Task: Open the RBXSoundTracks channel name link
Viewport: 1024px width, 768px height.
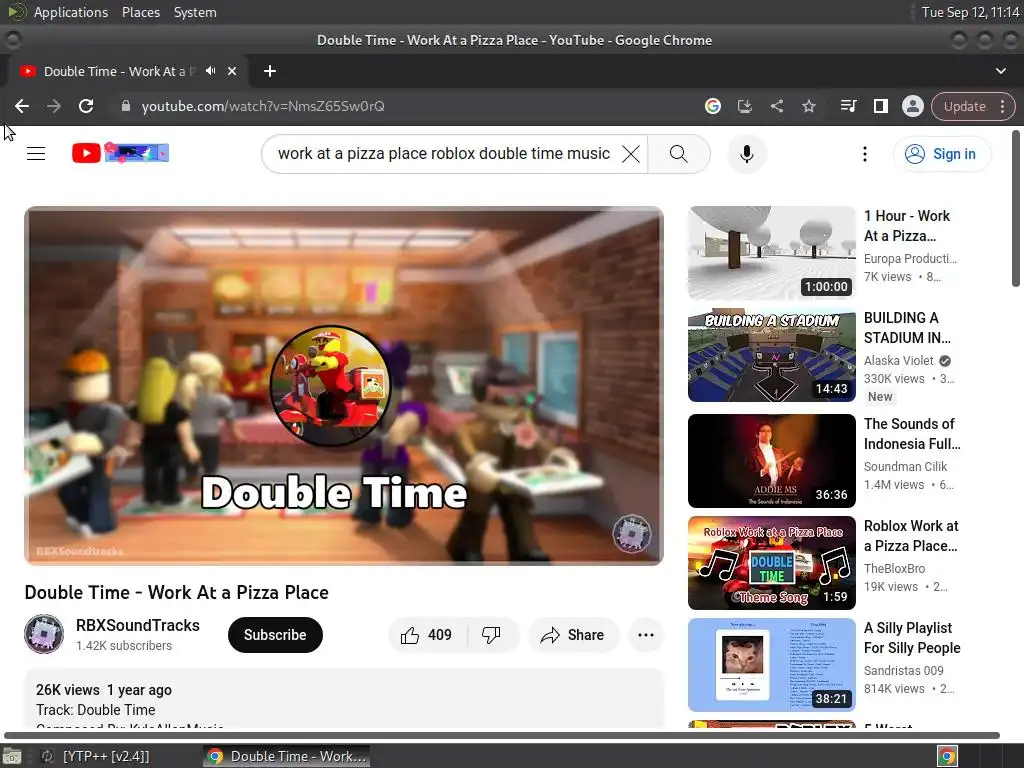Action: tap(138, 626)
